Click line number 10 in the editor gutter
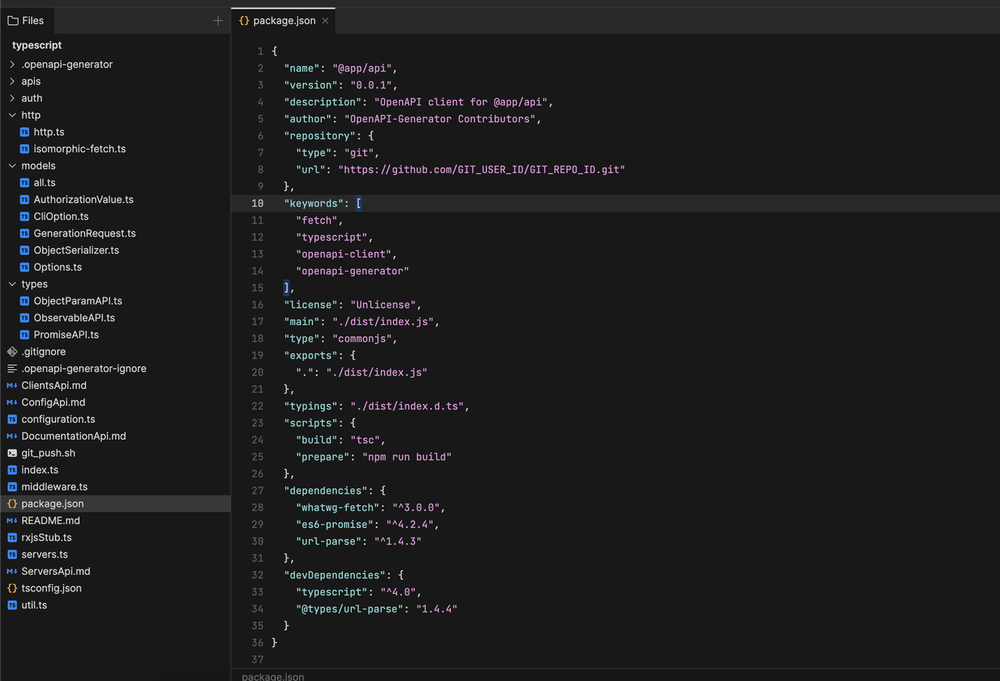This screenshot has height=681, width=1000. point(257,203)
